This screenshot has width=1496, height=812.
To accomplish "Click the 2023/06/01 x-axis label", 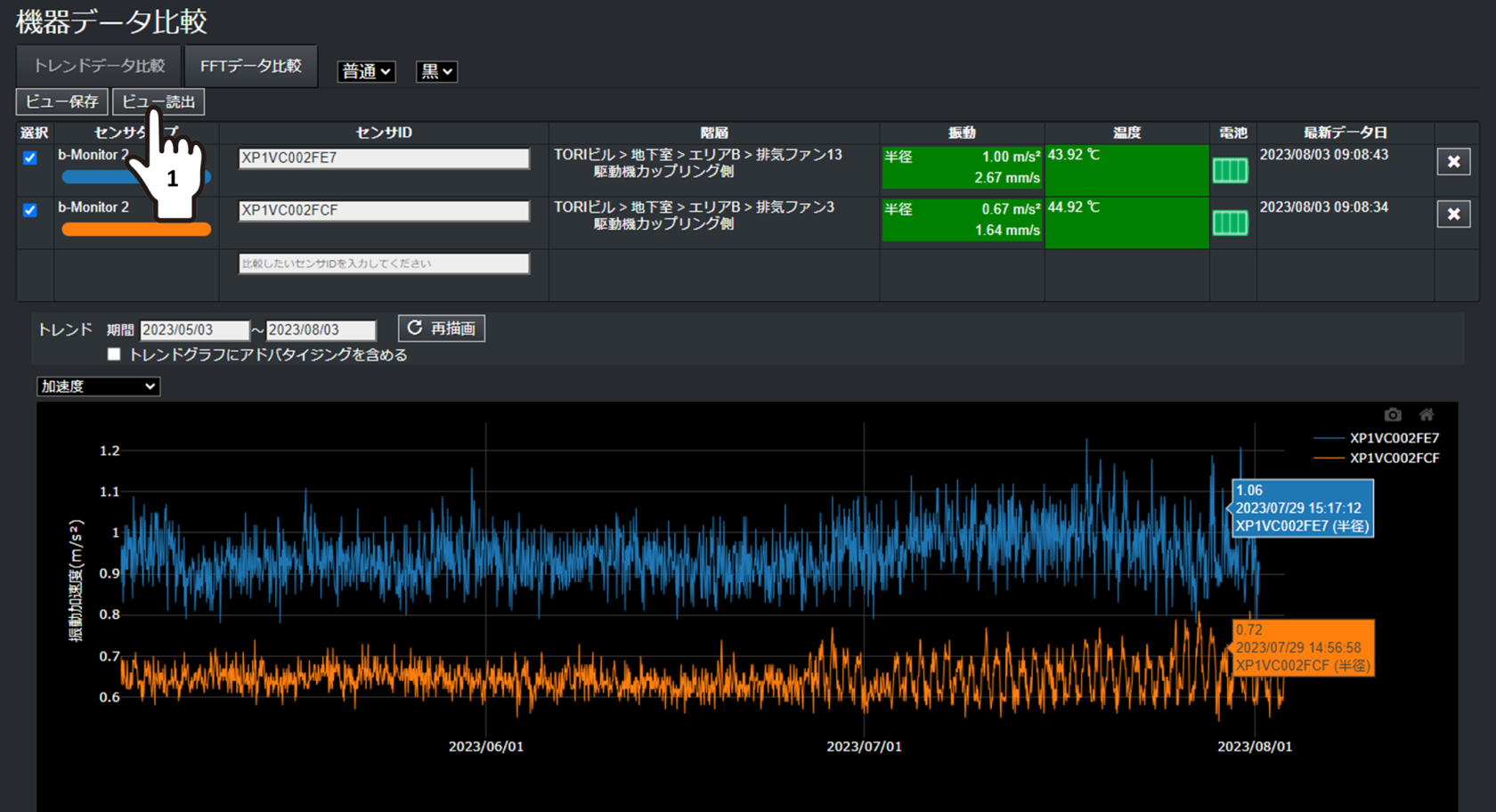I will (x=486, y=747).
